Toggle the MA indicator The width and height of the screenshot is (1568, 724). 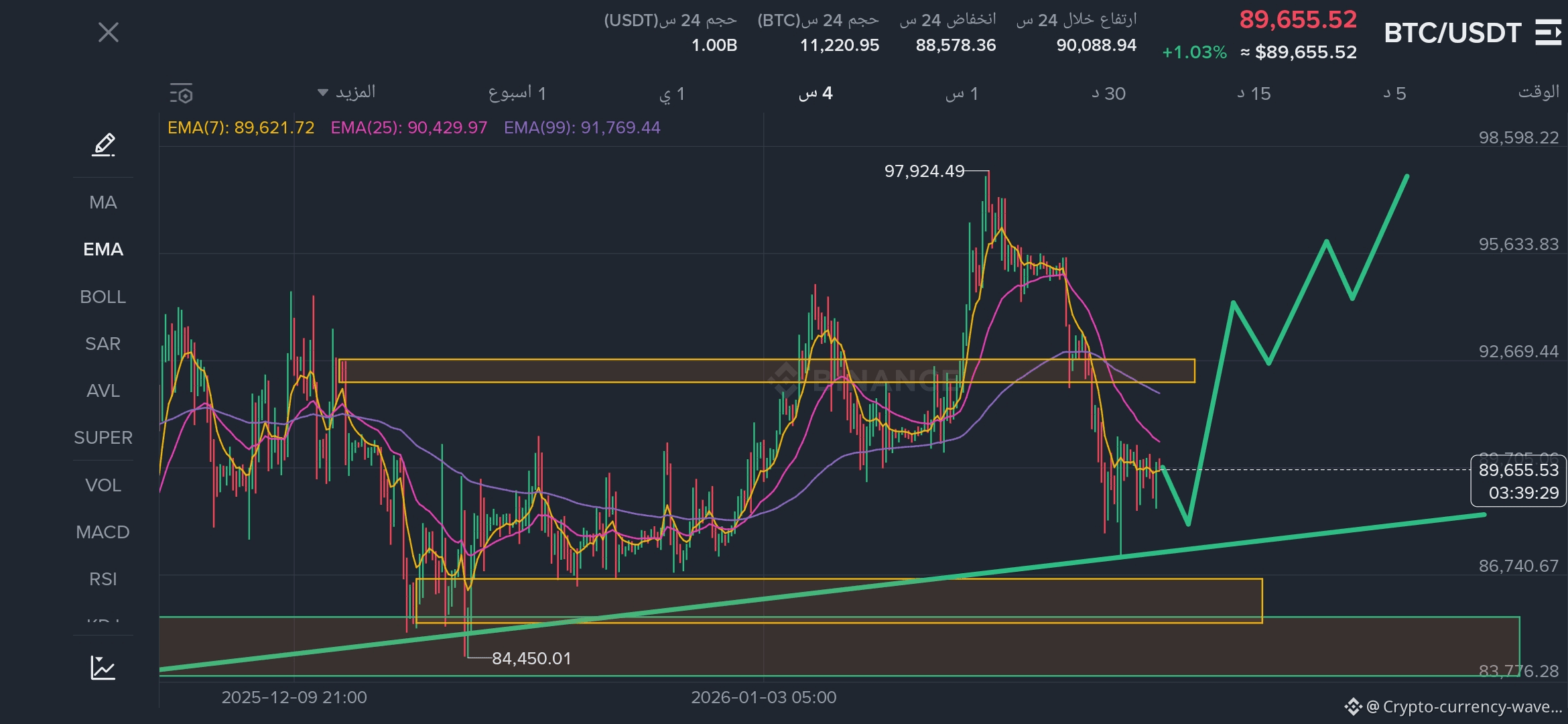click(x=103, y=202)
